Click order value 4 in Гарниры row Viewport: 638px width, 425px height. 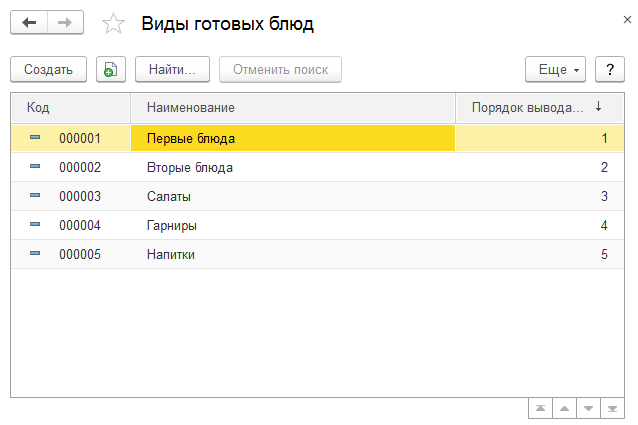click(604, 225)
